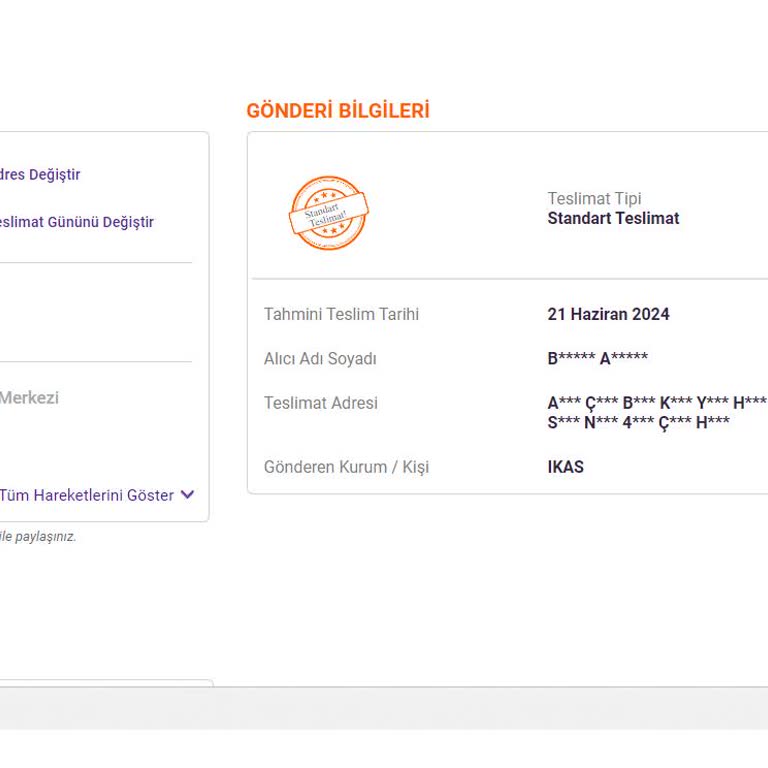Click the grey footer bar at bottom
This screenshot has height=768, width=768.
click(x=384, y=708)
